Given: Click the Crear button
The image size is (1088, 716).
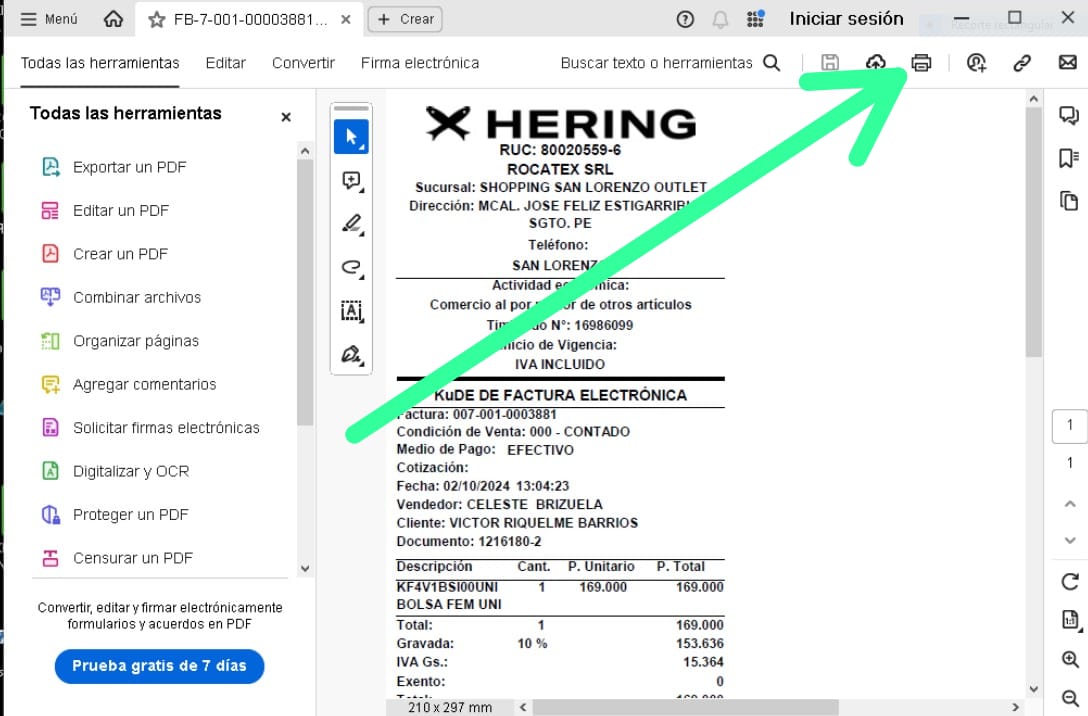Looking at the screenshot, I should [x=405, y=19].
